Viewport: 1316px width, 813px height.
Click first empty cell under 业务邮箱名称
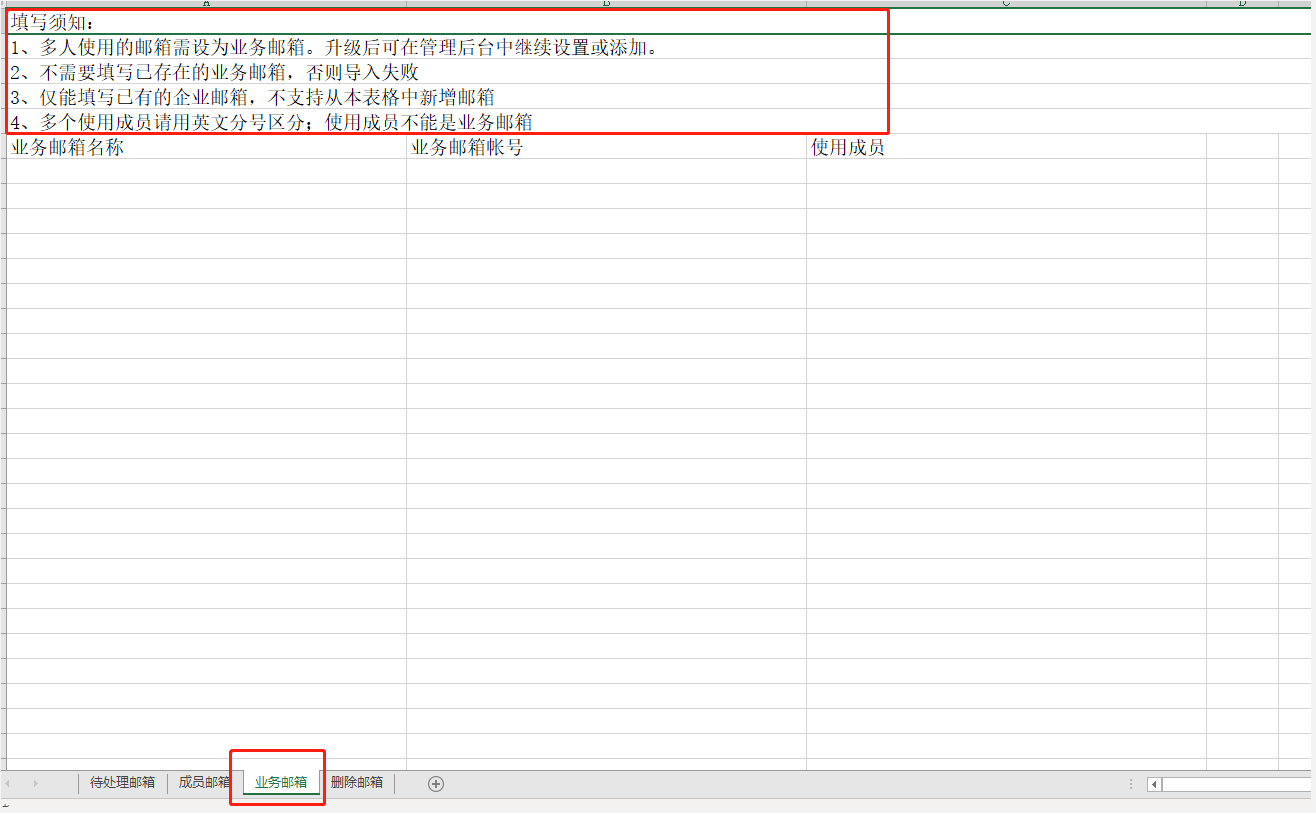tap(206, 171)
